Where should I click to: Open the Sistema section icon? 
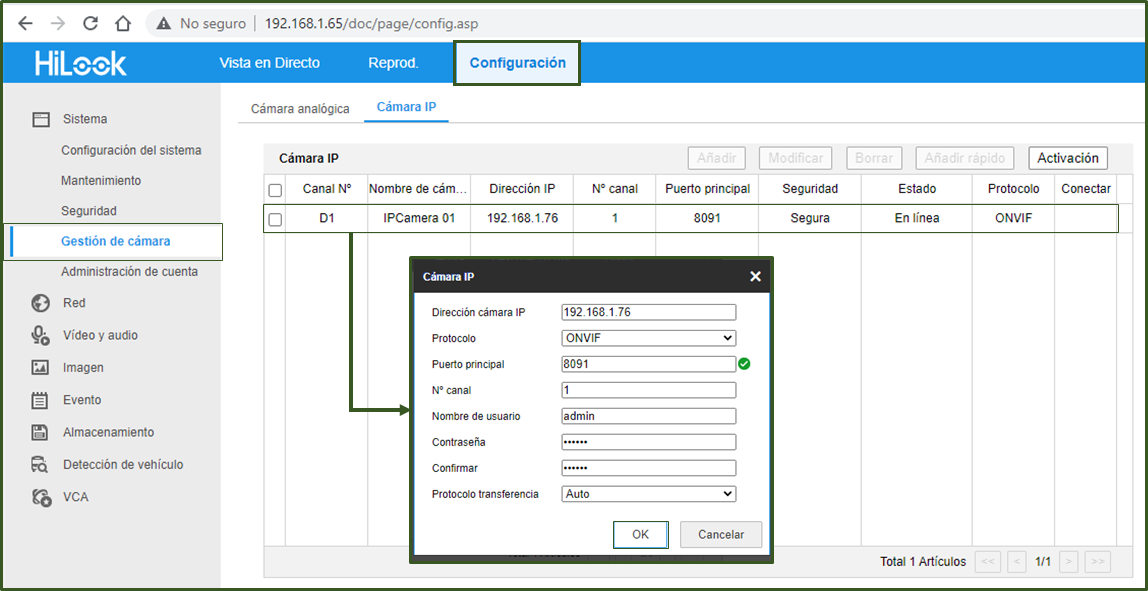tap(40, 119)
